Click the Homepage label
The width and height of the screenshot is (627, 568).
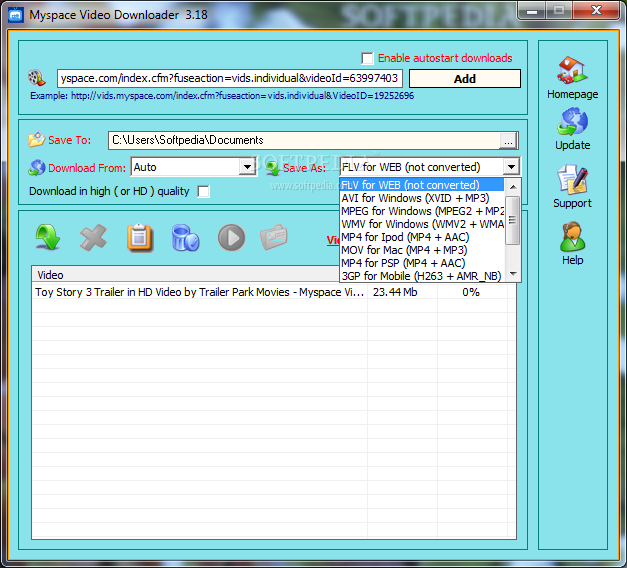tap(572, 94)
